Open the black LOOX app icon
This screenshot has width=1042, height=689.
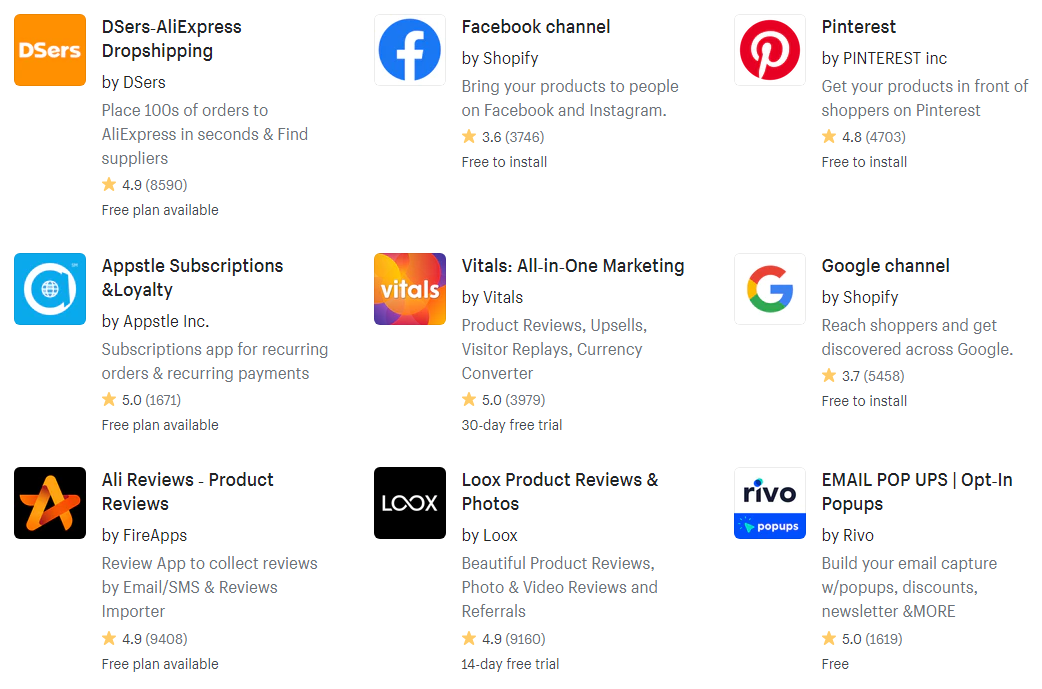click(x=410, y=503)
